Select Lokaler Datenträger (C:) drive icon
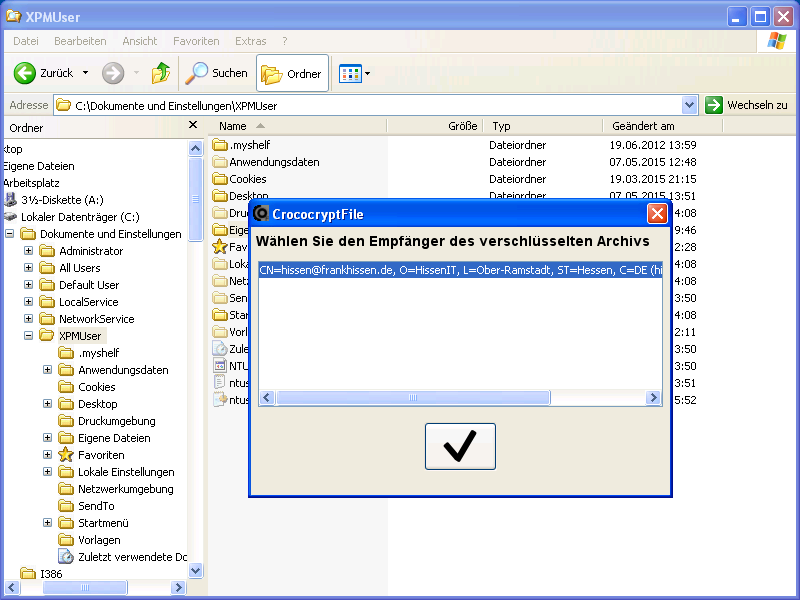 tap(10, 217)
